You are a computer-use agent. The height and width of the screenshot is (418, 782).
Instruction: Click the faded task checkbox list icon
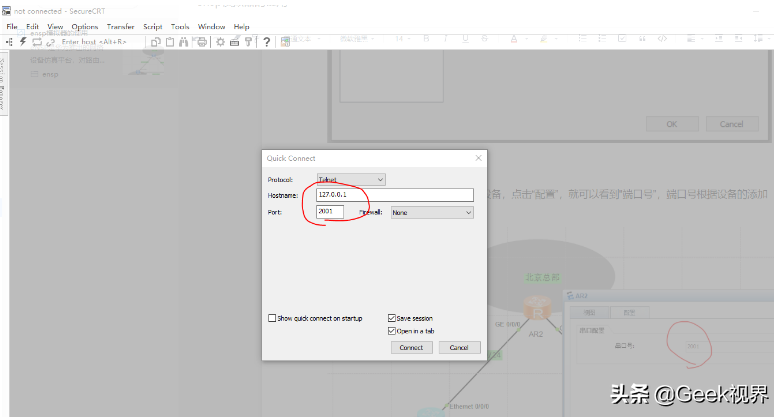(x=622, y=38)
